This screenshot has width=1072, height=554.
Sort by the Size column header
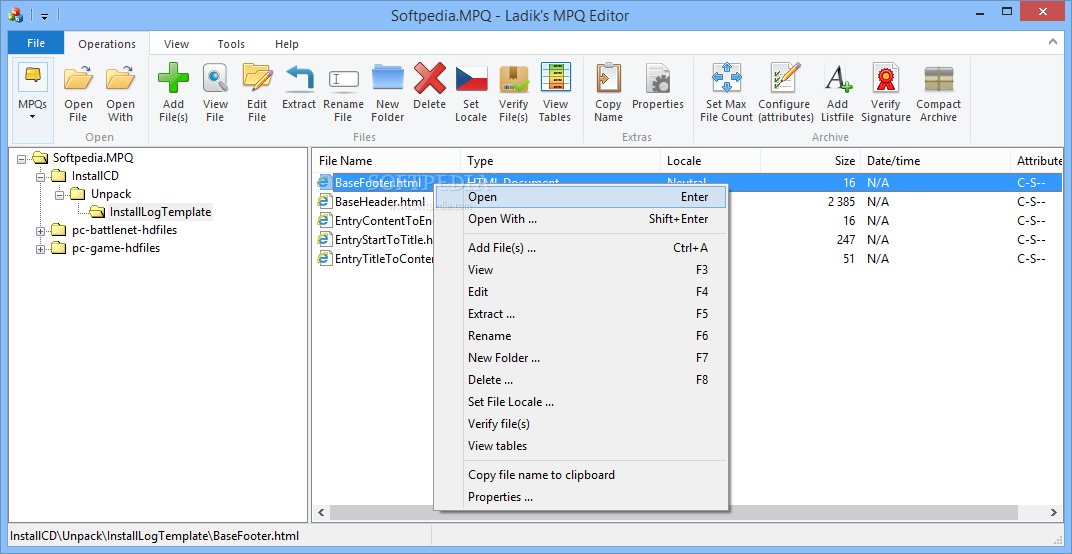tap(810, 161)
